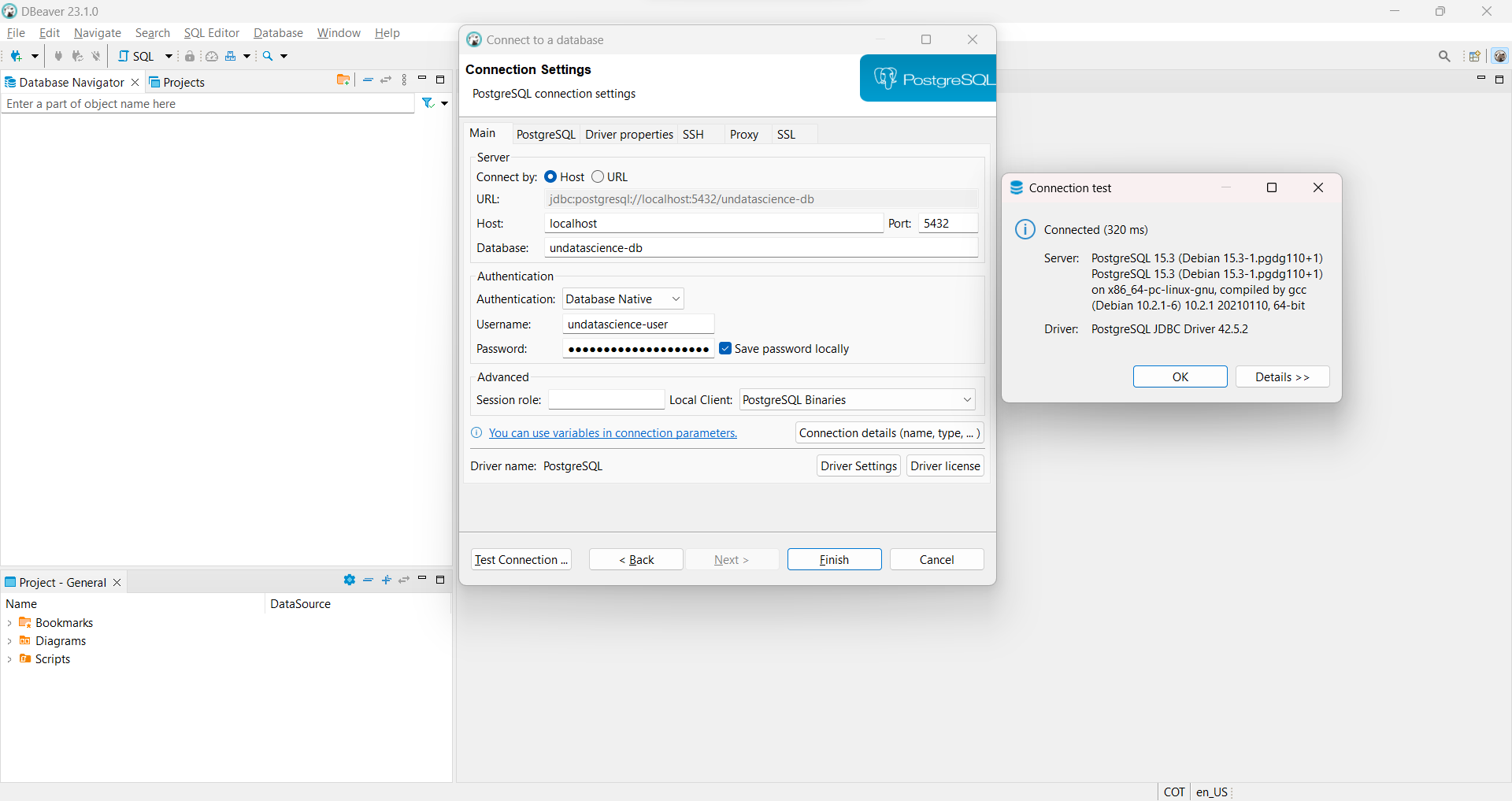The width and height of the screenshot is (1512, 801).
Task: Switch to the Projects tab
Action: pyautogui.click(x=177, y=82)
